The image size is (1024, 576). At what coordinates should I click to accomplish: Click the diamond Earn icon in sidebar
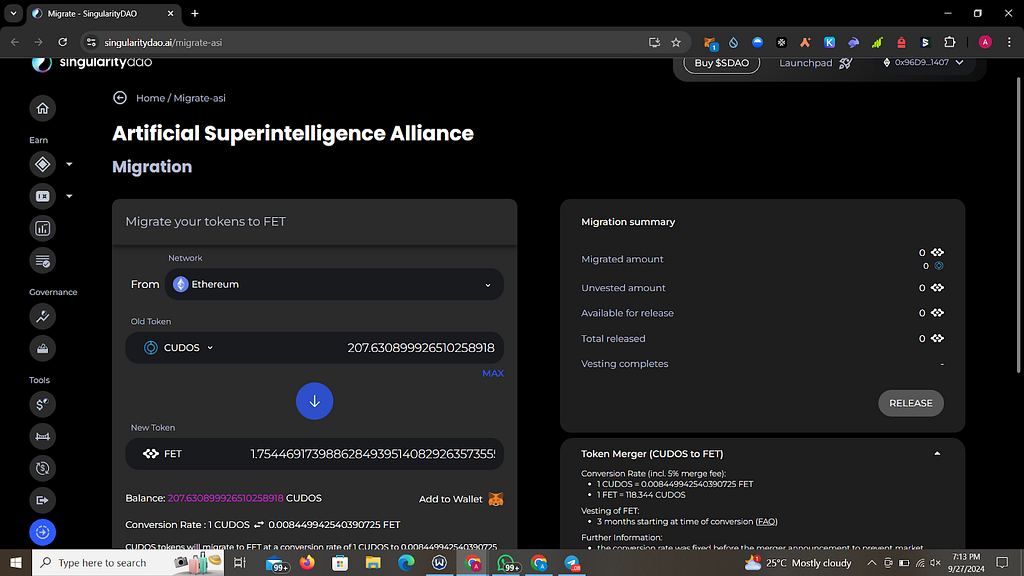point(42,165)
